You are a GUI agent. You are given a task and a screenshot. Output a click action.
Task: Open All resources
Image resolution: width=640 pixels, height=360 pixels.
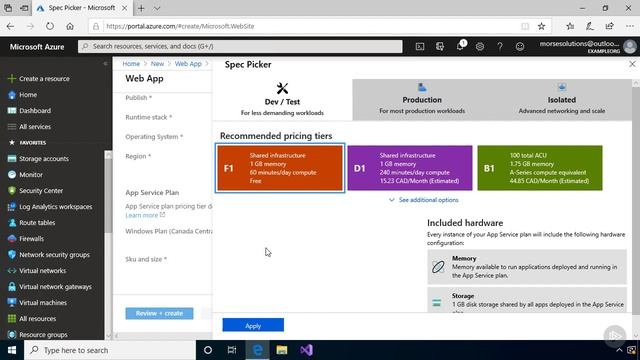click(x=37, y=318)
